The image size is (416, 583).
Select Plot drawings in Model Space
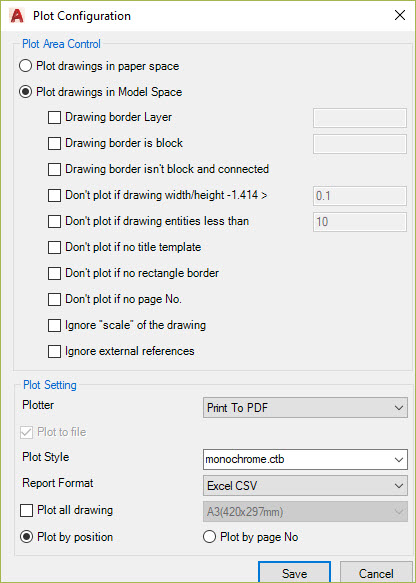(25, 92)
